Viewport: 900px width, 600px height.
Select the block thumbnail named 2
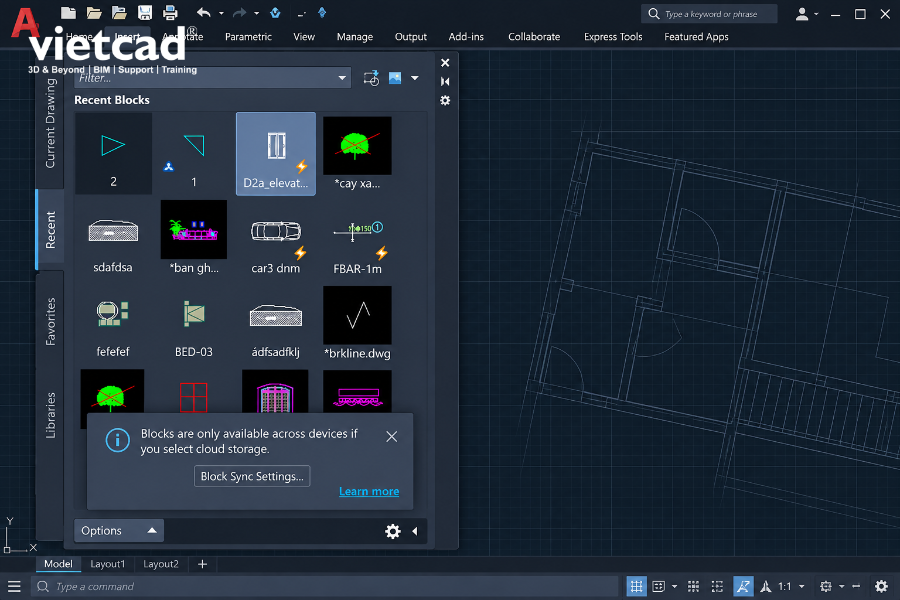click(x=113, y=153)
